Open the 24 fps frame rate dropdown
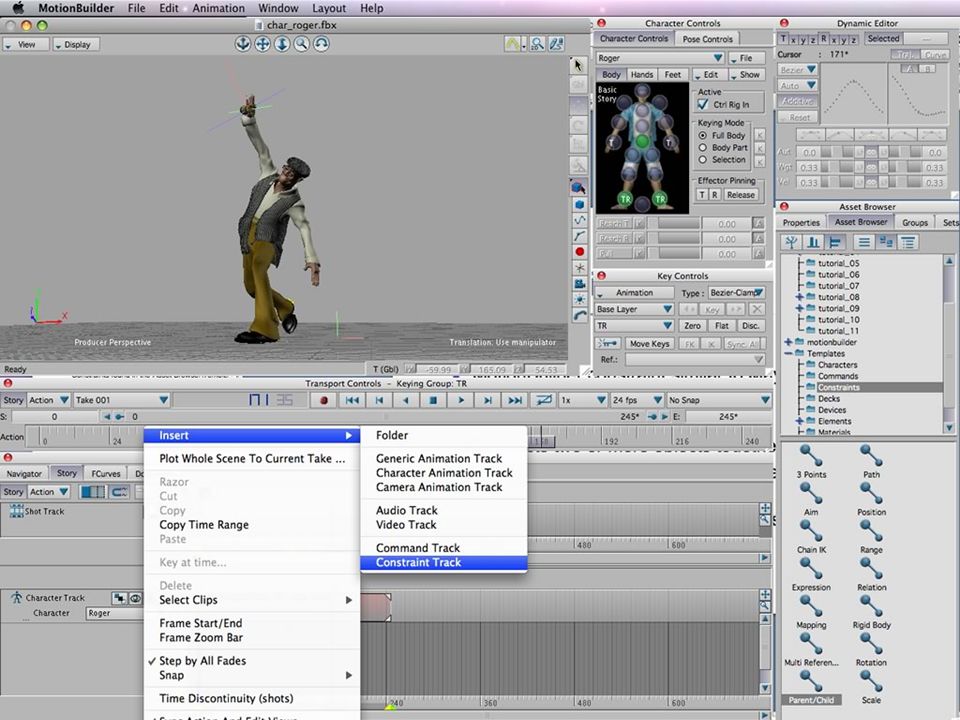The width and height of the screenshot is (960, 720). [637, 400]
